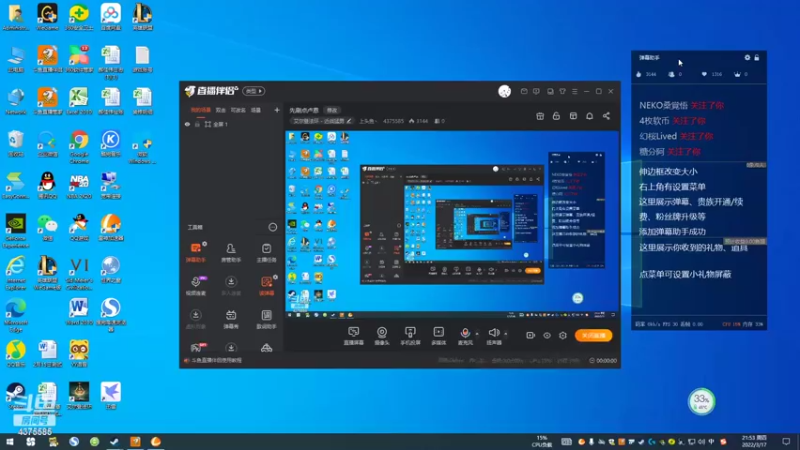The height and width of the screenshot is (450, 800).
Task: Switch to the second scene tab
Action: (220, 110)
